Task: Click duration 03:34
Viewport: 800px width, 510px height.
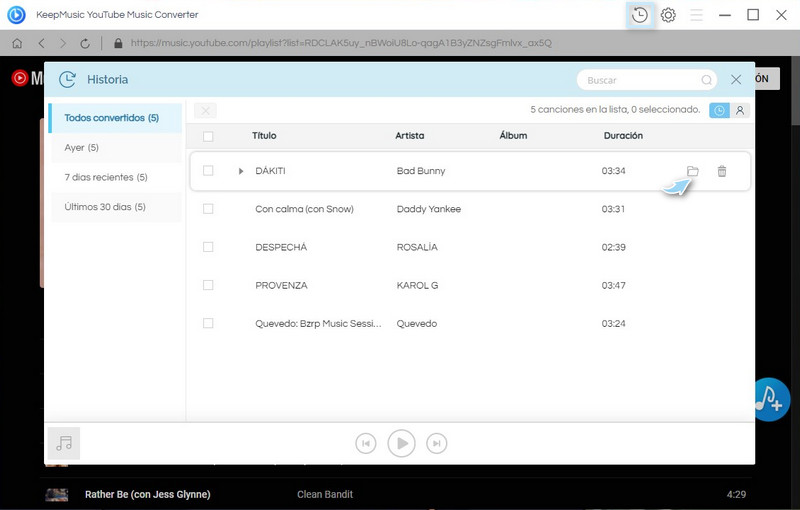Action: coord(613,171)
